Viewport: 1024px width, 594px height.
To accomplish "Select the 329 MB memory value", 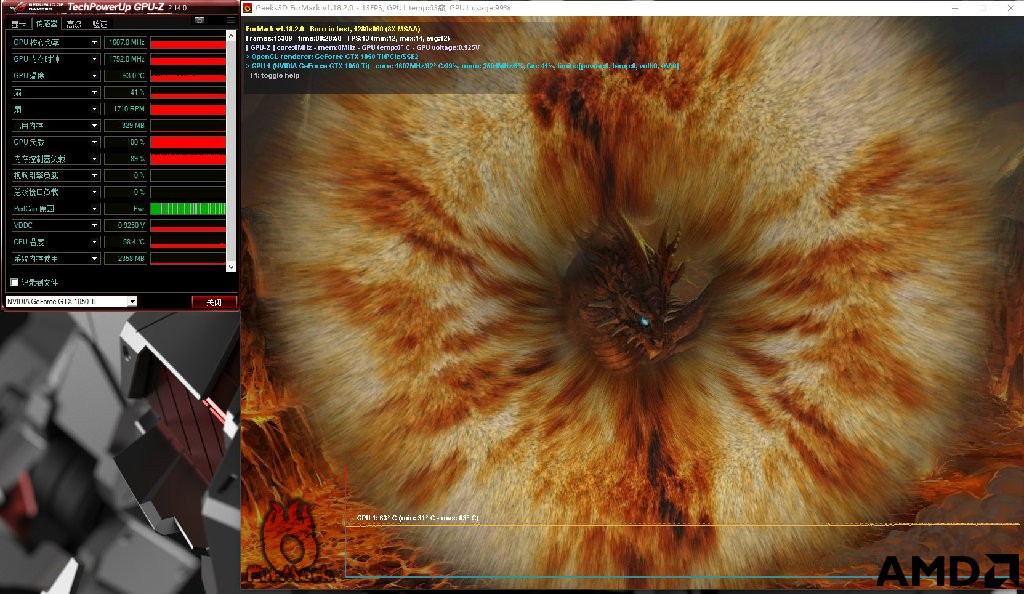I will 125,125.
